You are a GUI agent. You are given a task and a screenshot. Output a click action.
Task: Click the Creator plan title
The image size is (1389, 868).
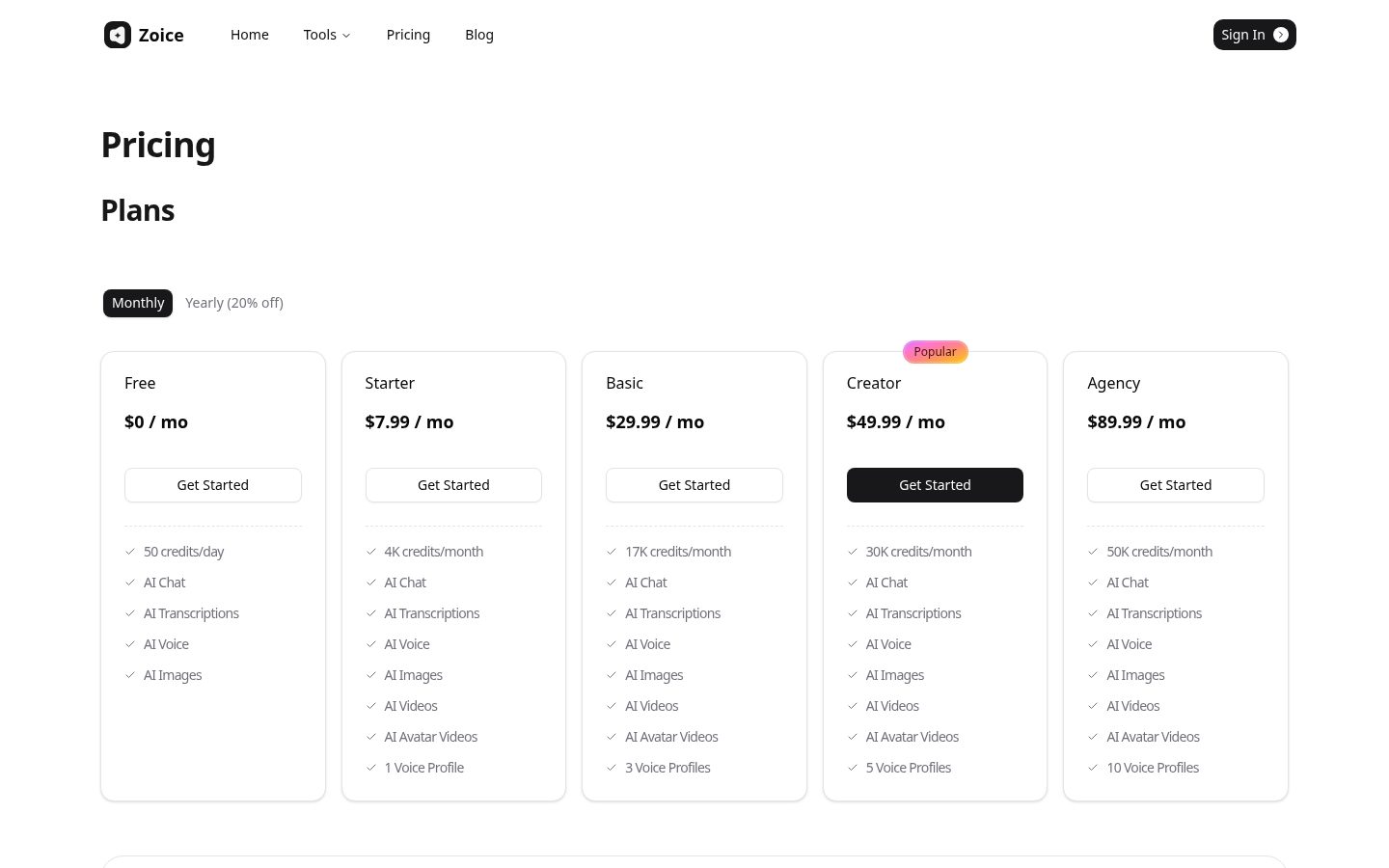[x=874, y=383]
